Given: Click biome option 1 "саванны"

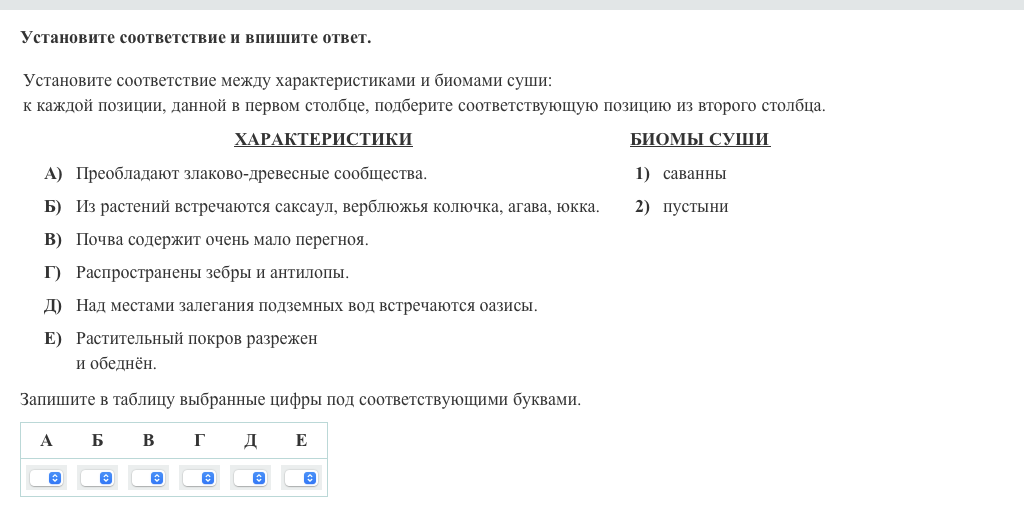Looking at the screenshot, I should (694, 174).
